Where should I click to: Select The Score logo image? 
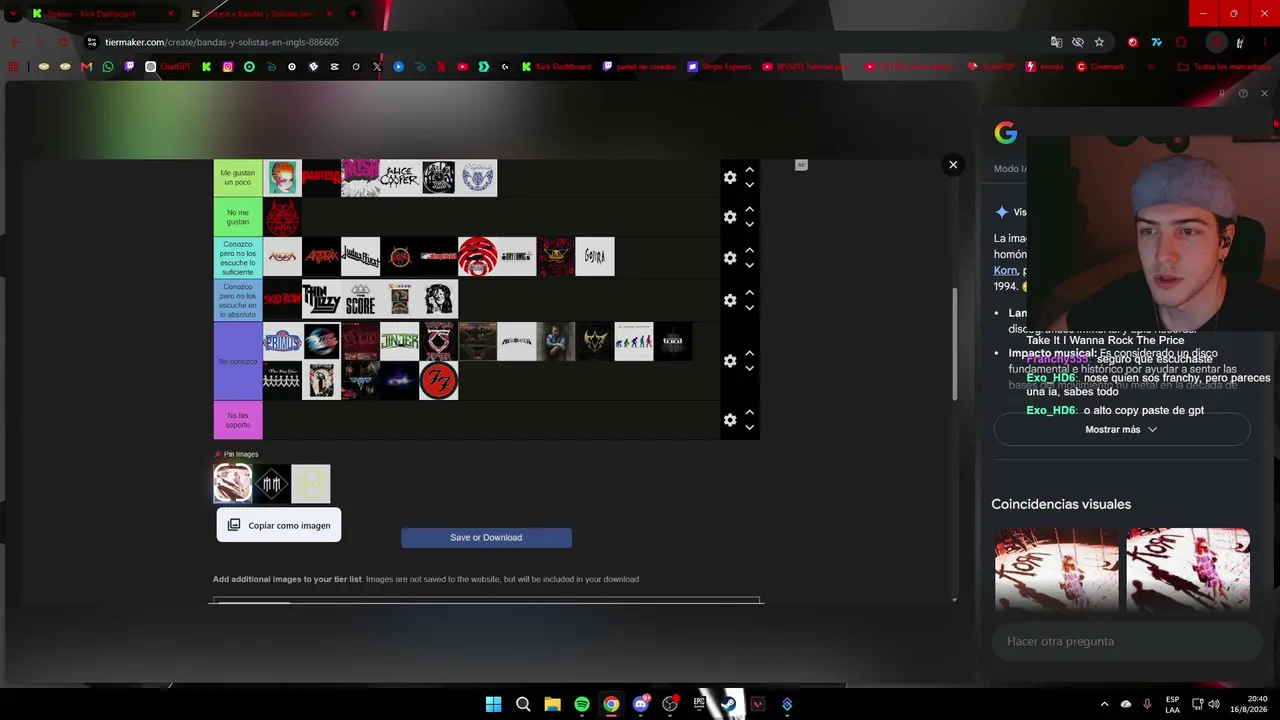pyautogui.click(x=360, y=299)
